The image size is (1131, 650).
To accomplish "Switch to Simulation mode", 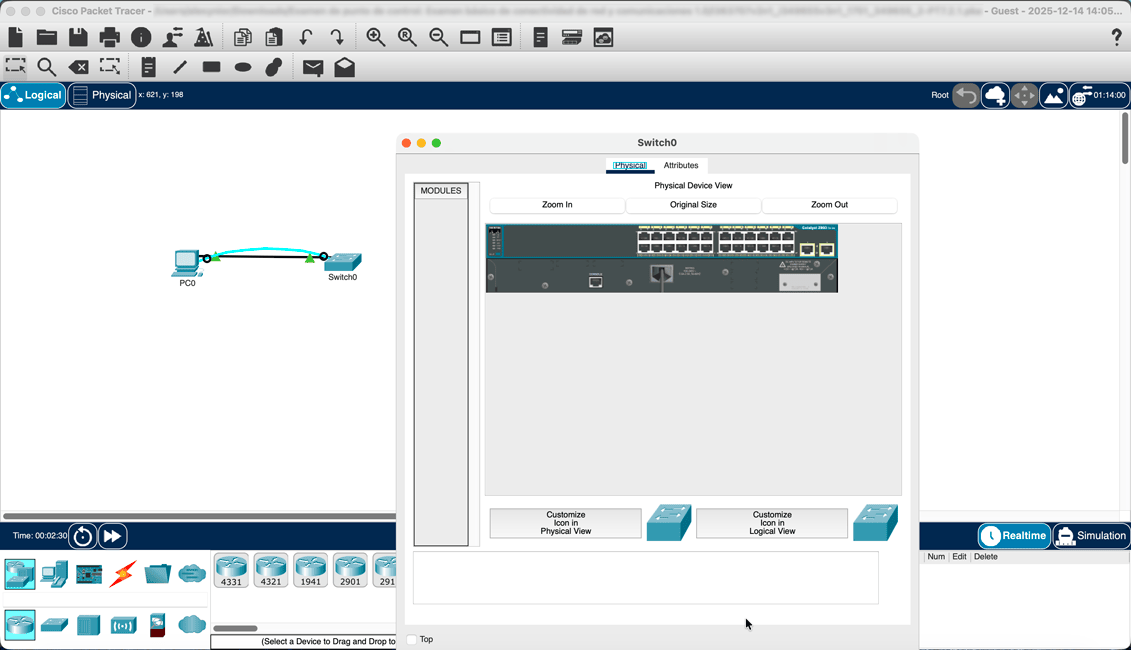I will pos(1090,535).
